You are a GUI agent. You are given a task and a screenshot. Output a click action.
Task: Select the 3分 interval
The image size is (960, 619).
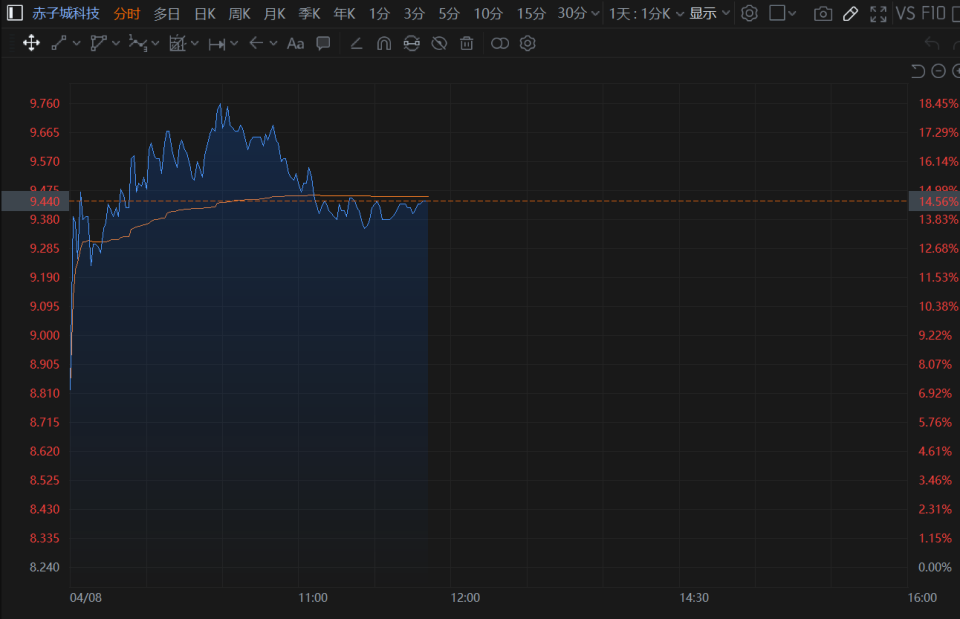click(x=414, y=13)
